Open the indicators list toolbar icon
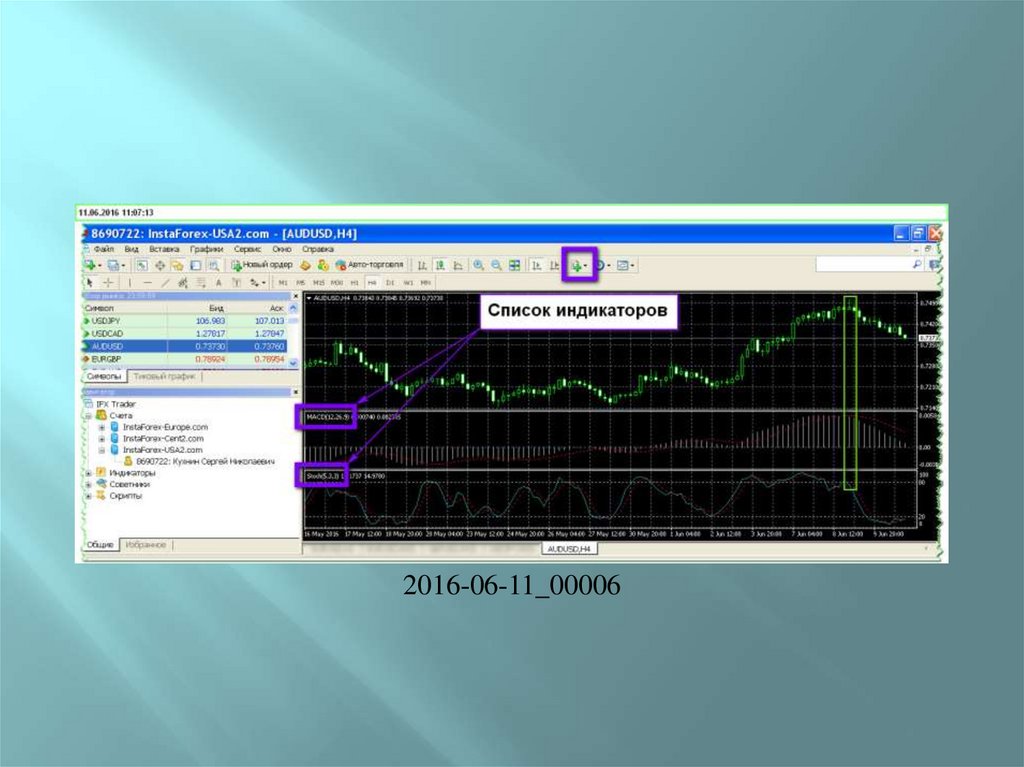The image size is (1024, 767). point(577,265)
